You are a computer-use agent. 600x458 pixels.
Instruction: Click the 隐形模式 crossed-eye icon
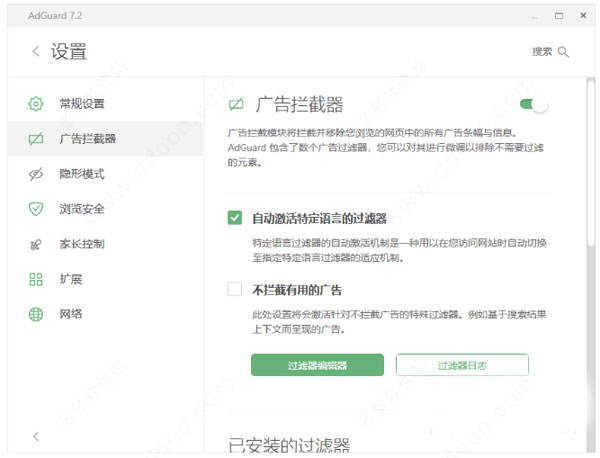[x=36, y=174]
